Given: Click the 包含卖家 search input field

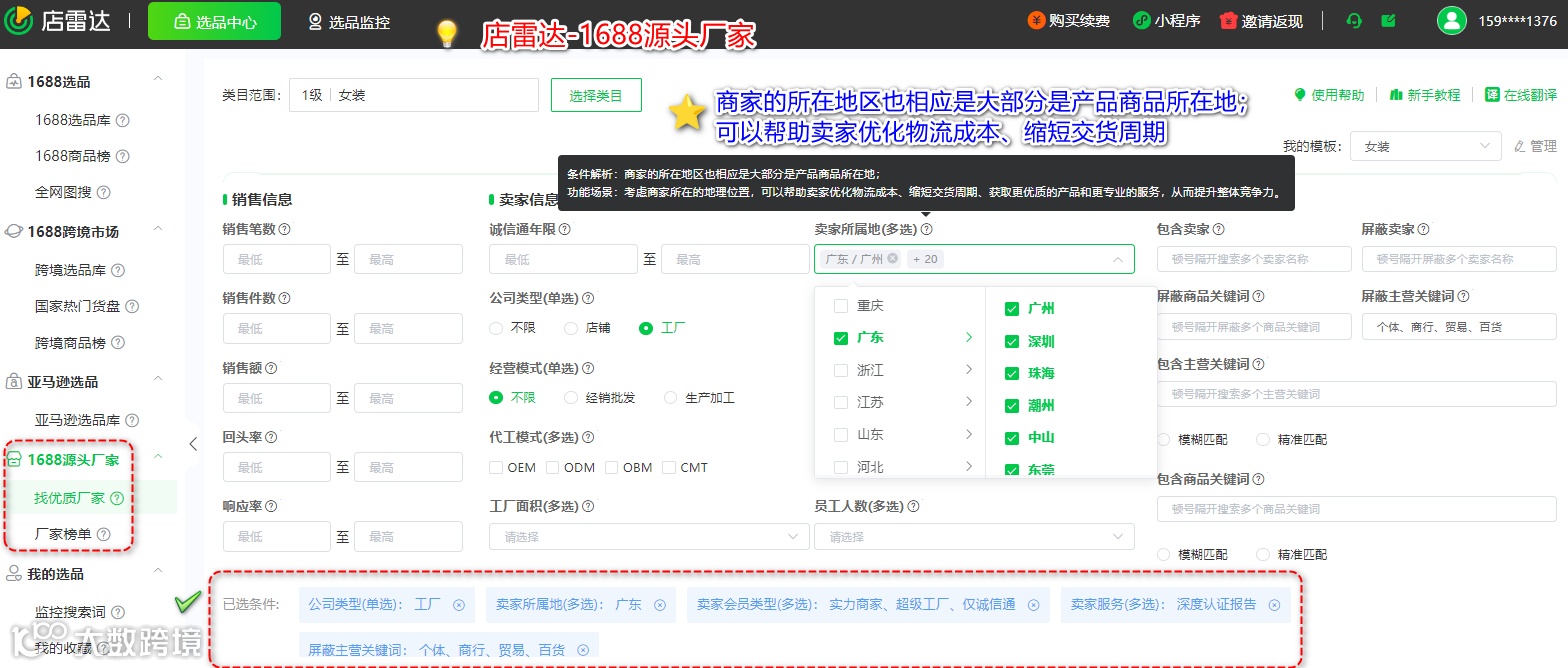Looking at the screenshot, I should pos(1254,259).
